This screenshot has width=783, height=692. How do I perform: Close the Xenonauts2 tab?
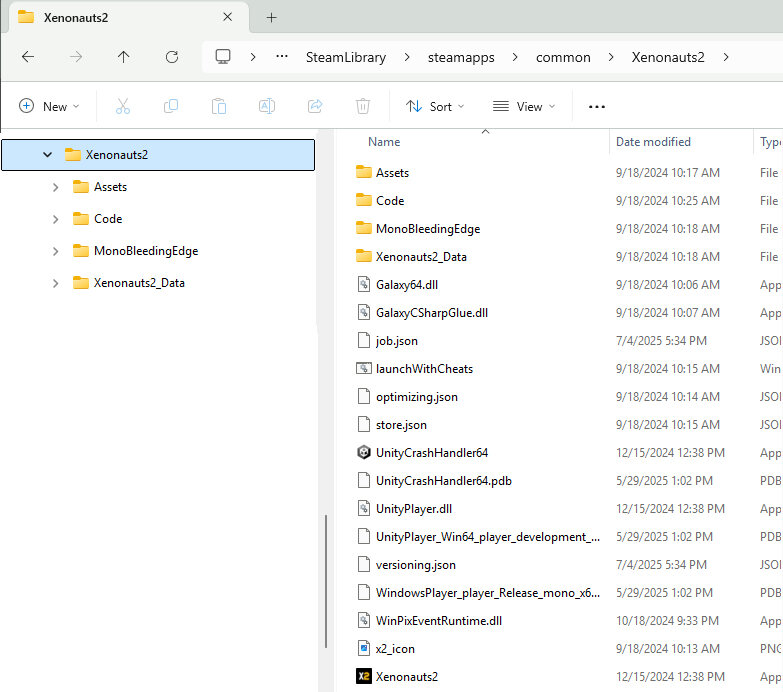228,17
